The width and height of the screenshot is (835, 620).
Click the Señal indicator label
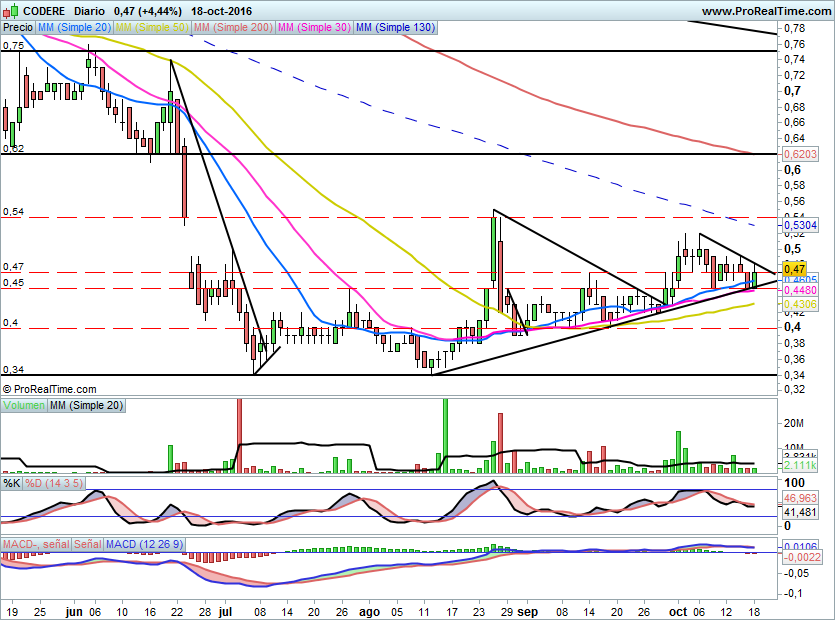(87, 543)
